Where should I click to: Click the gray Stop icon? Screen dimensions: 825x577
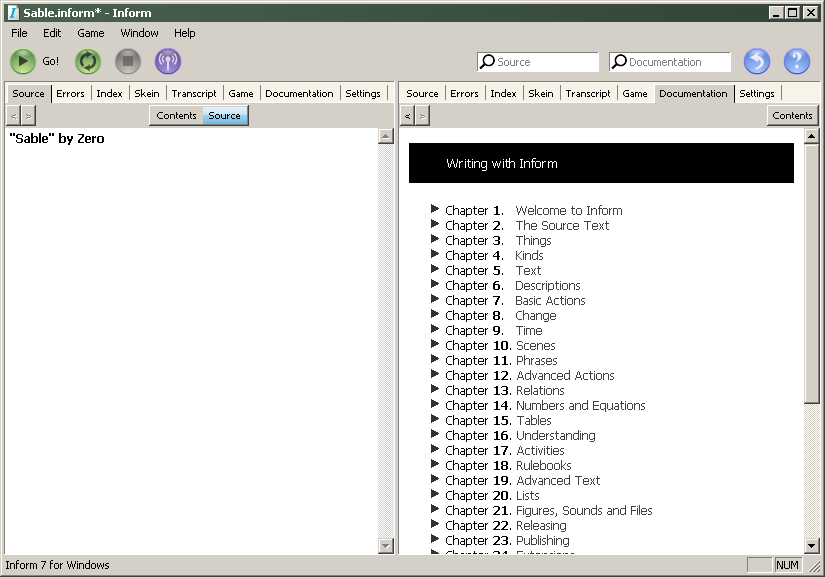128,62
